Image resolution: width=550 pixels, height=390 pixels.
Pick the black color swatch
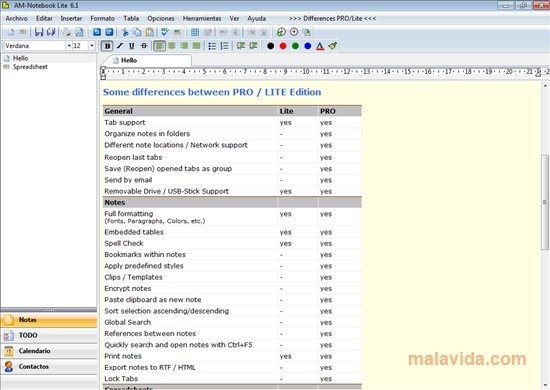tap(270, 46)
